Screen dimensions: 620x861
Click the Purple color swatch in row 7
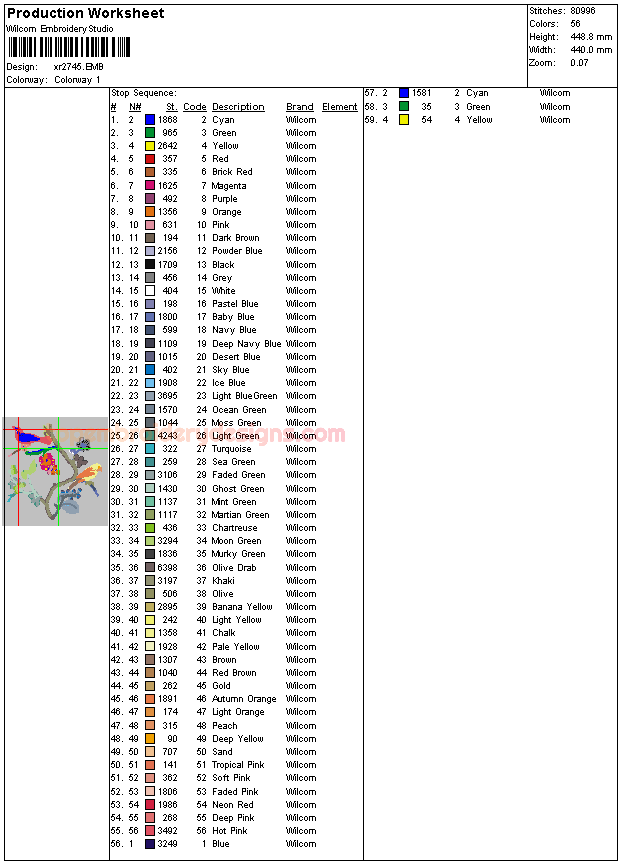[x=150, y=199]
